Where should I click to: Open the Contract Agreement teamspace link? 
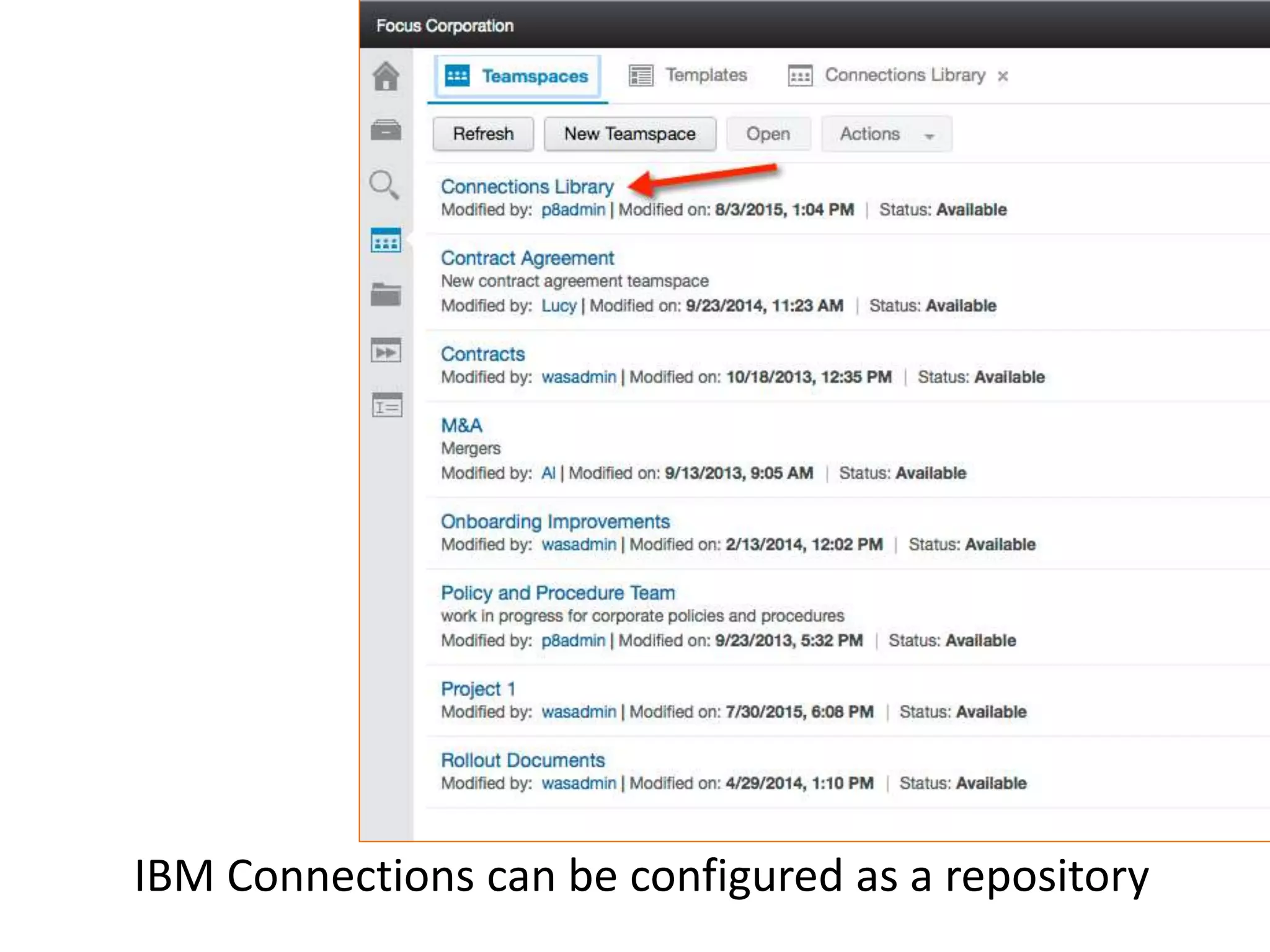527,258
